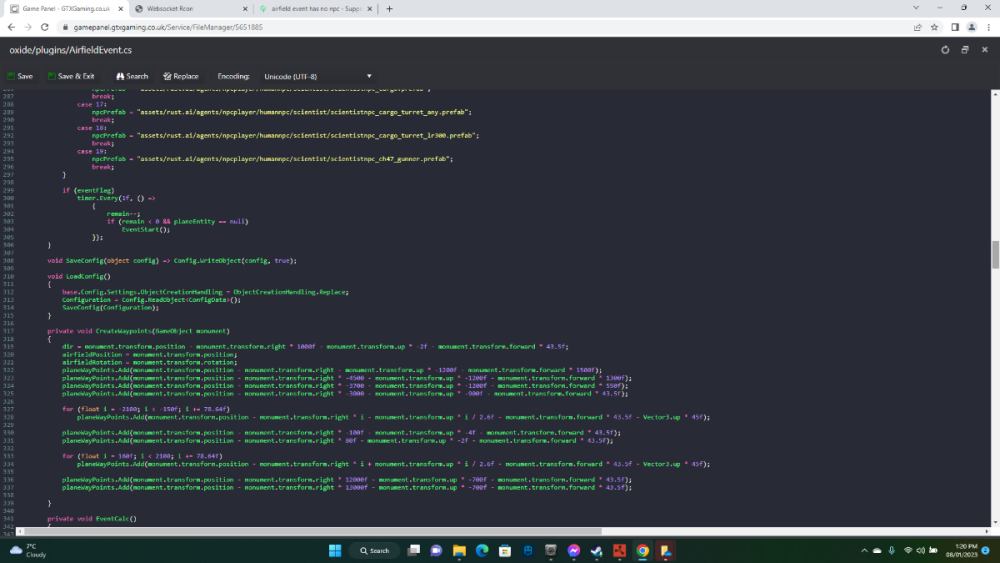Close the Websocket Rcon tab
This screenshot has height=563, width=1000.
click(x=245, y=9)
